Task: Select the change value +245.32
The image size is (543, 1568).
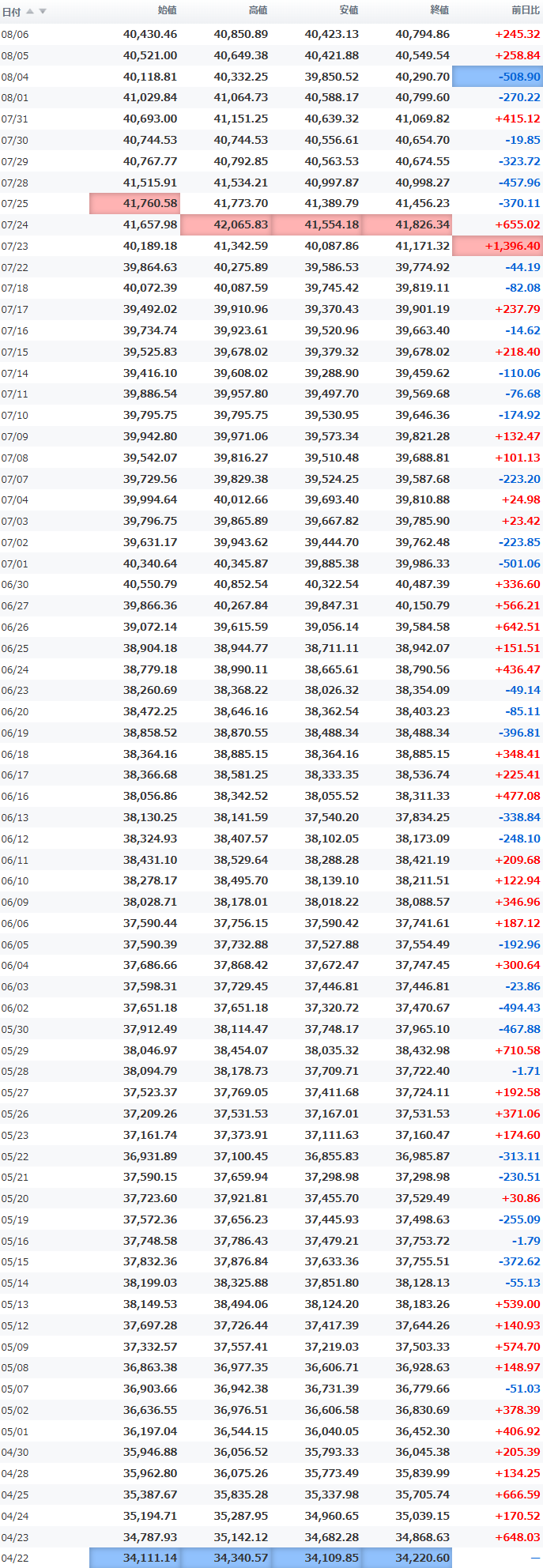Action: click(518, 35)
